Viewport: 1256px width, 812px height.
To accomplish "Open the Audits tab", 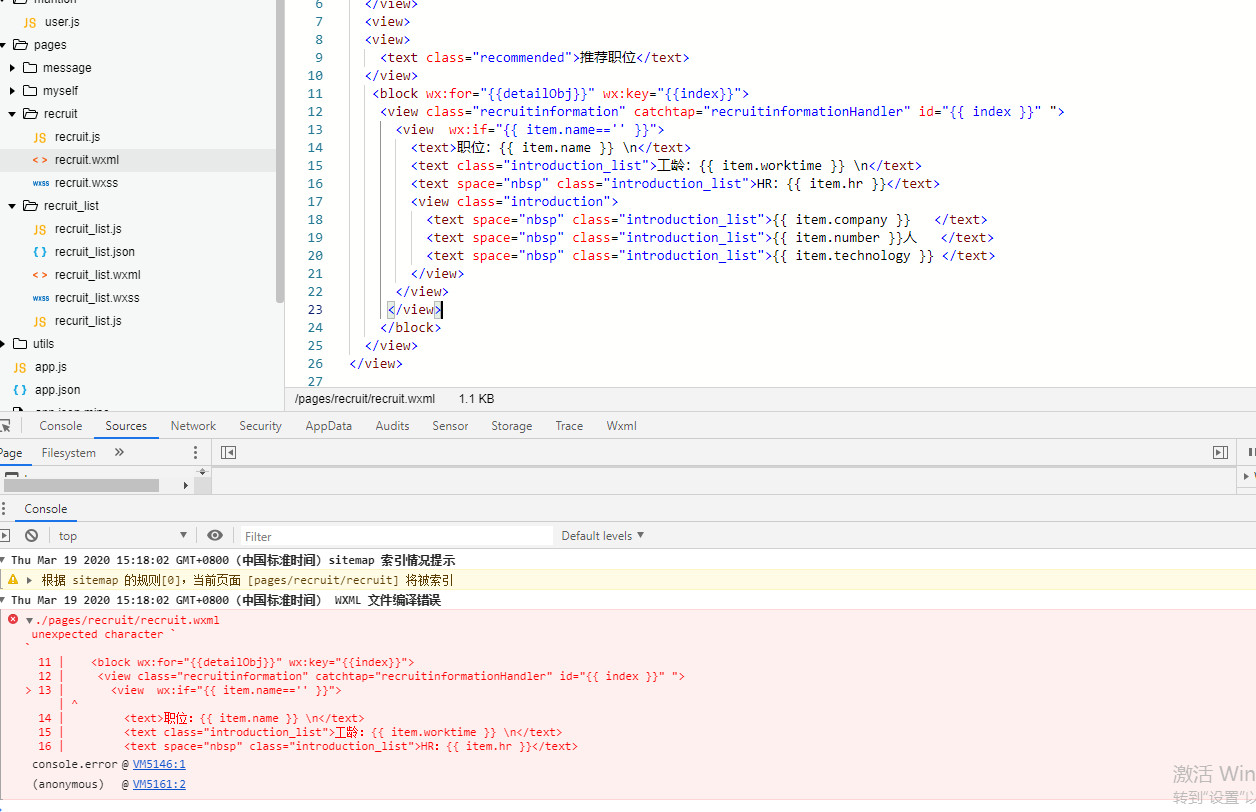I will pyautogui.click(x=392, y=426).
